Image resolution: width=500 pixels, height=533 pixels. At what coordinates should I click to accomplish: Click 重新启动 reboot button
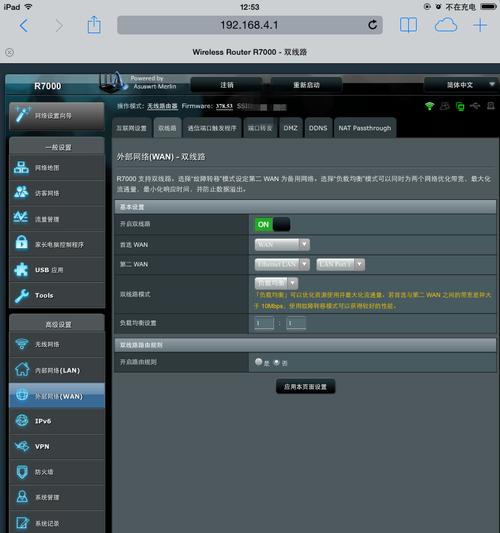click(306, 85)
